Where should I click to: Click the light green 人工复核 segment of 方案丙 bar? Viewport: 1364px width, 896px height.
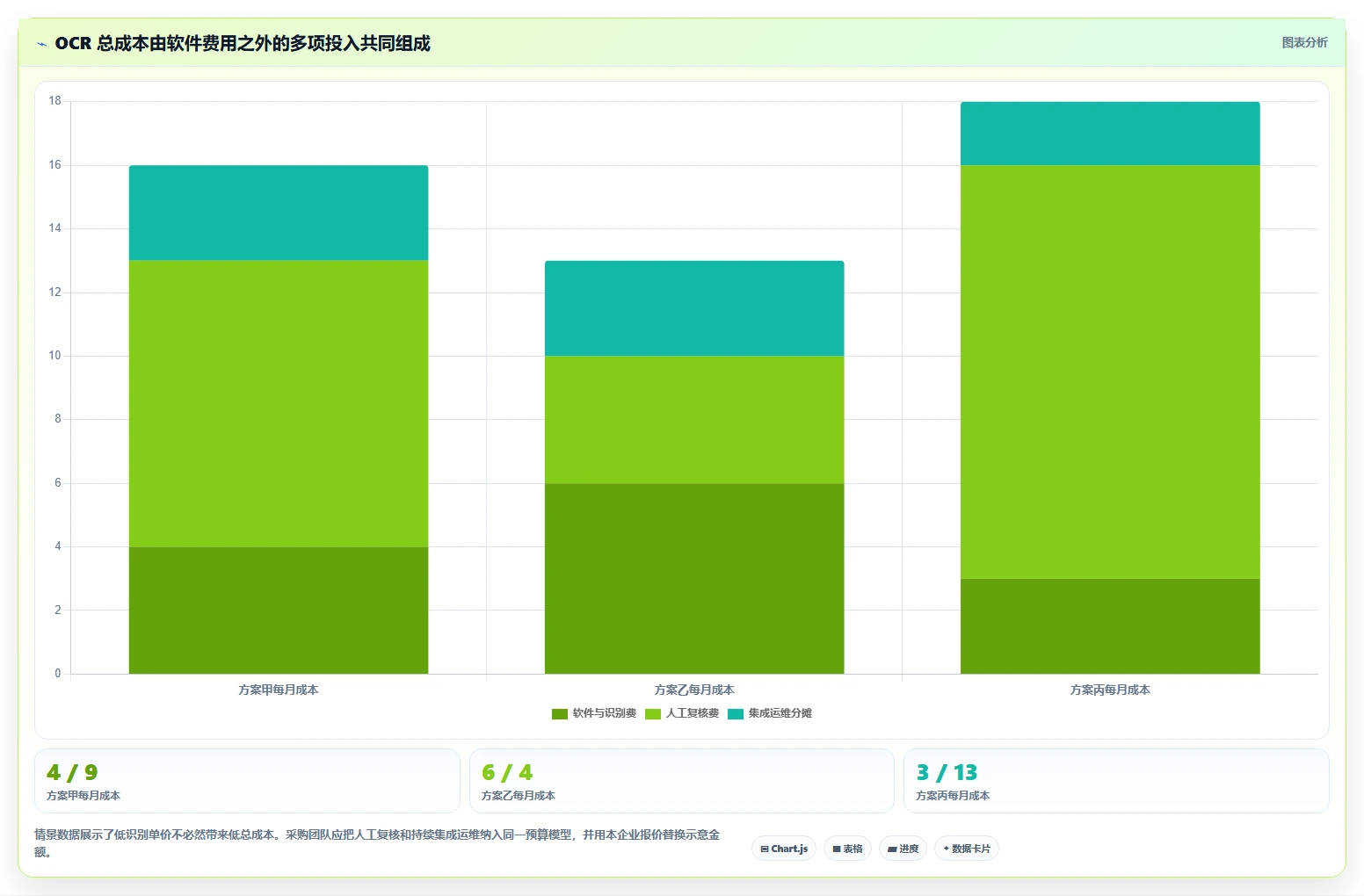point(1110,372)
